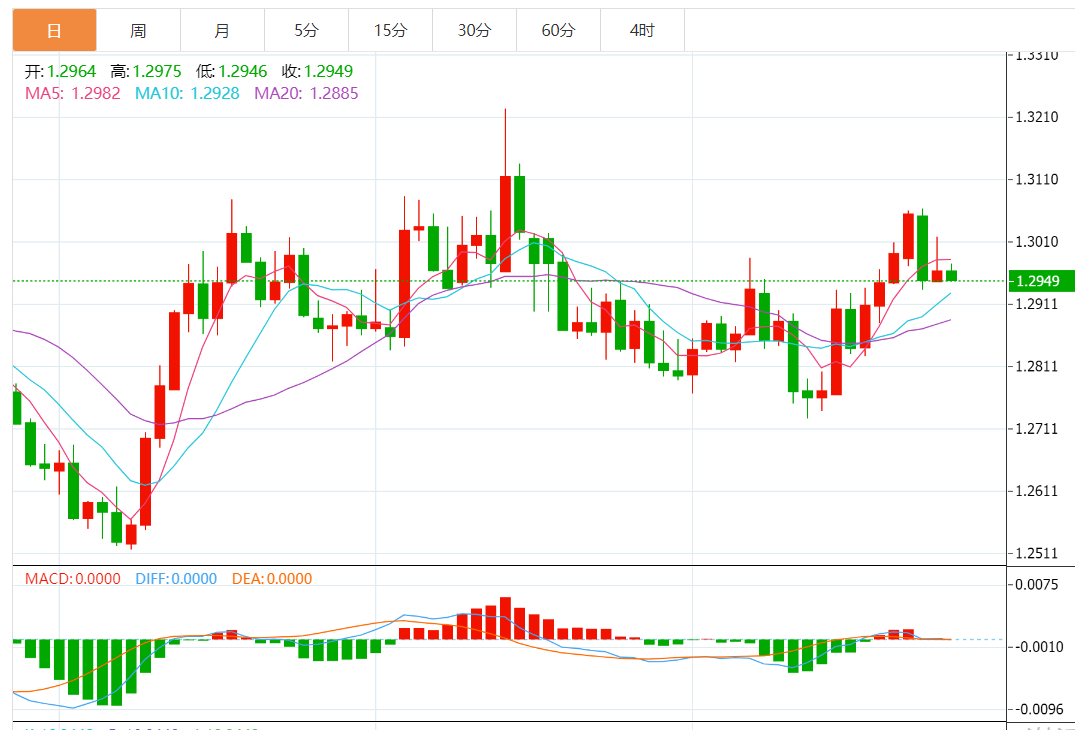Image resolution: width=1075 pixels, height=730 pixels.
Task: Click the 0.0075 MACD axis label
Action: (1037, 585)
